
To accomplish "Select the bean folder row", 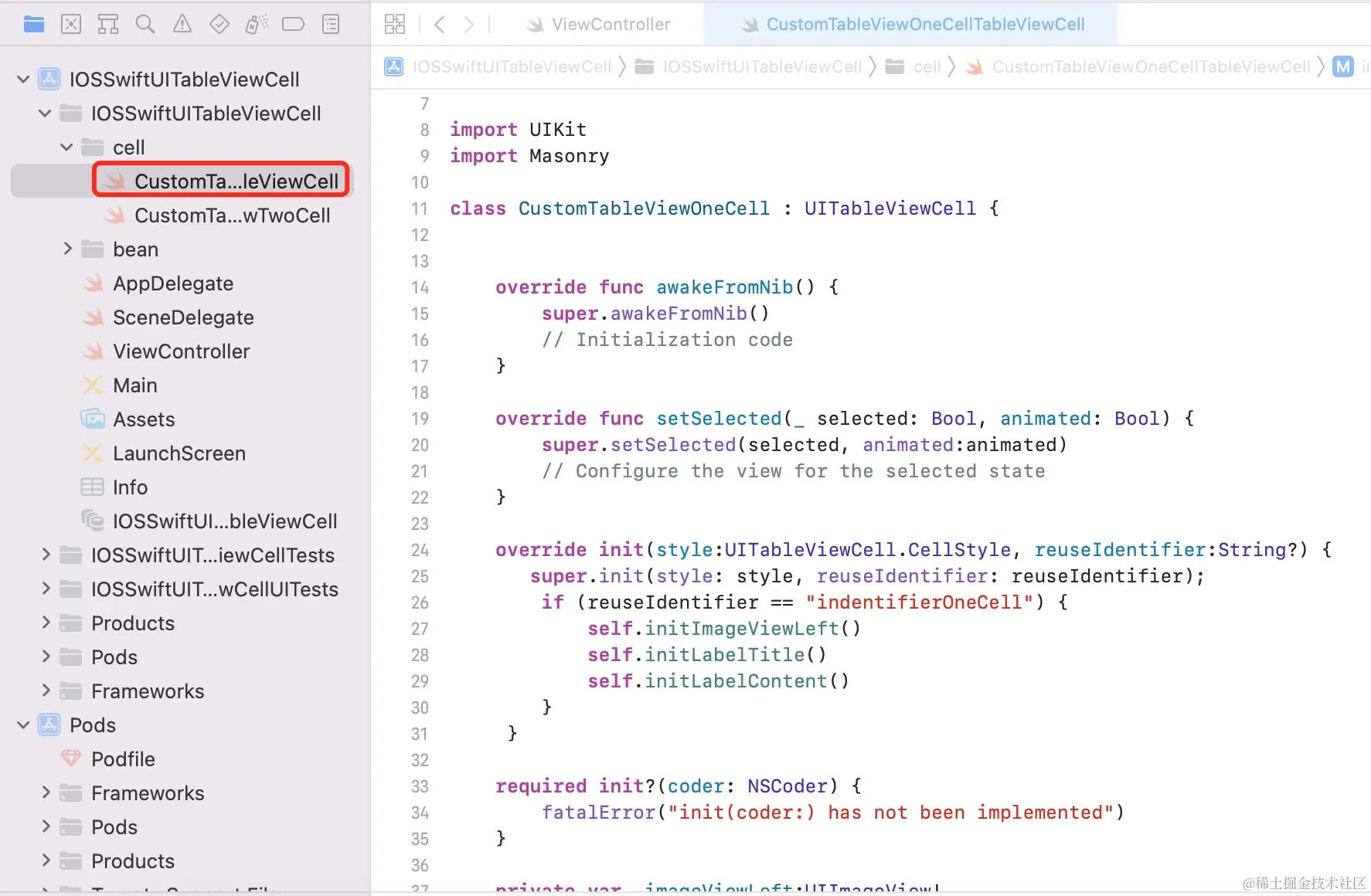I will pos(182,249).
